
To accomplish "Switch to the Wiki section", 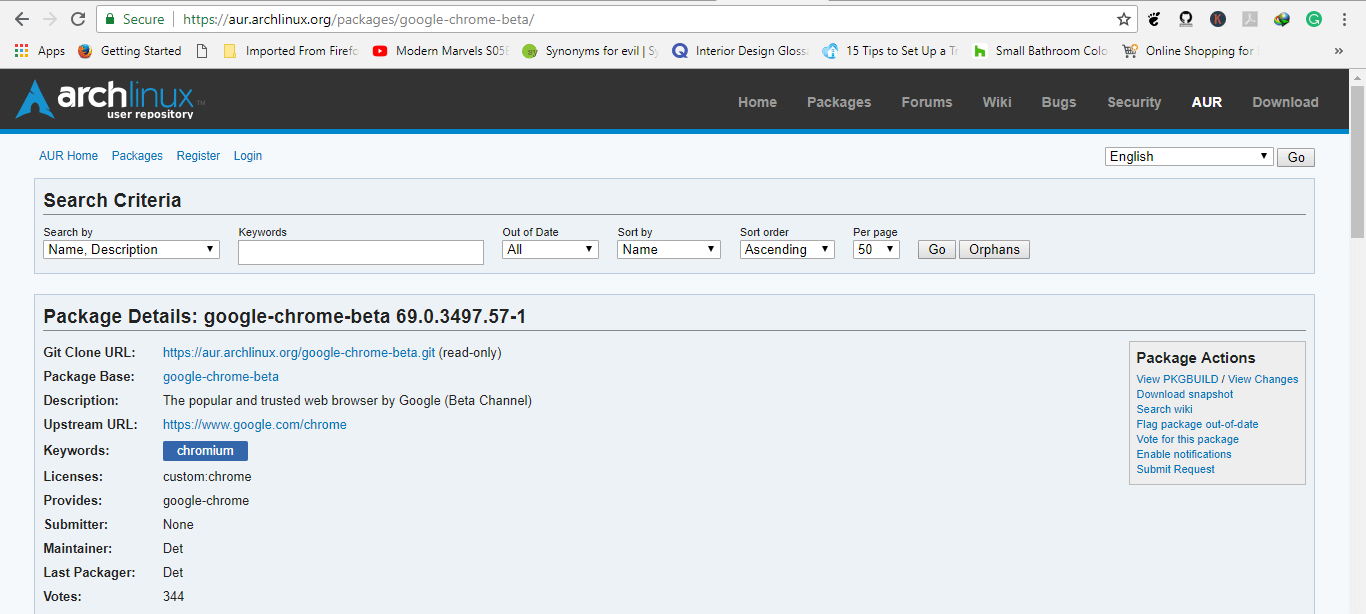I will [996, 101].
